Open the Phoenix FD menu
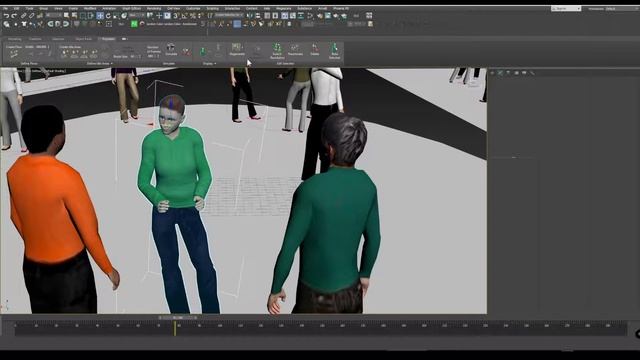640x360 pixels. pyautogui.click(x=341, y=8)
